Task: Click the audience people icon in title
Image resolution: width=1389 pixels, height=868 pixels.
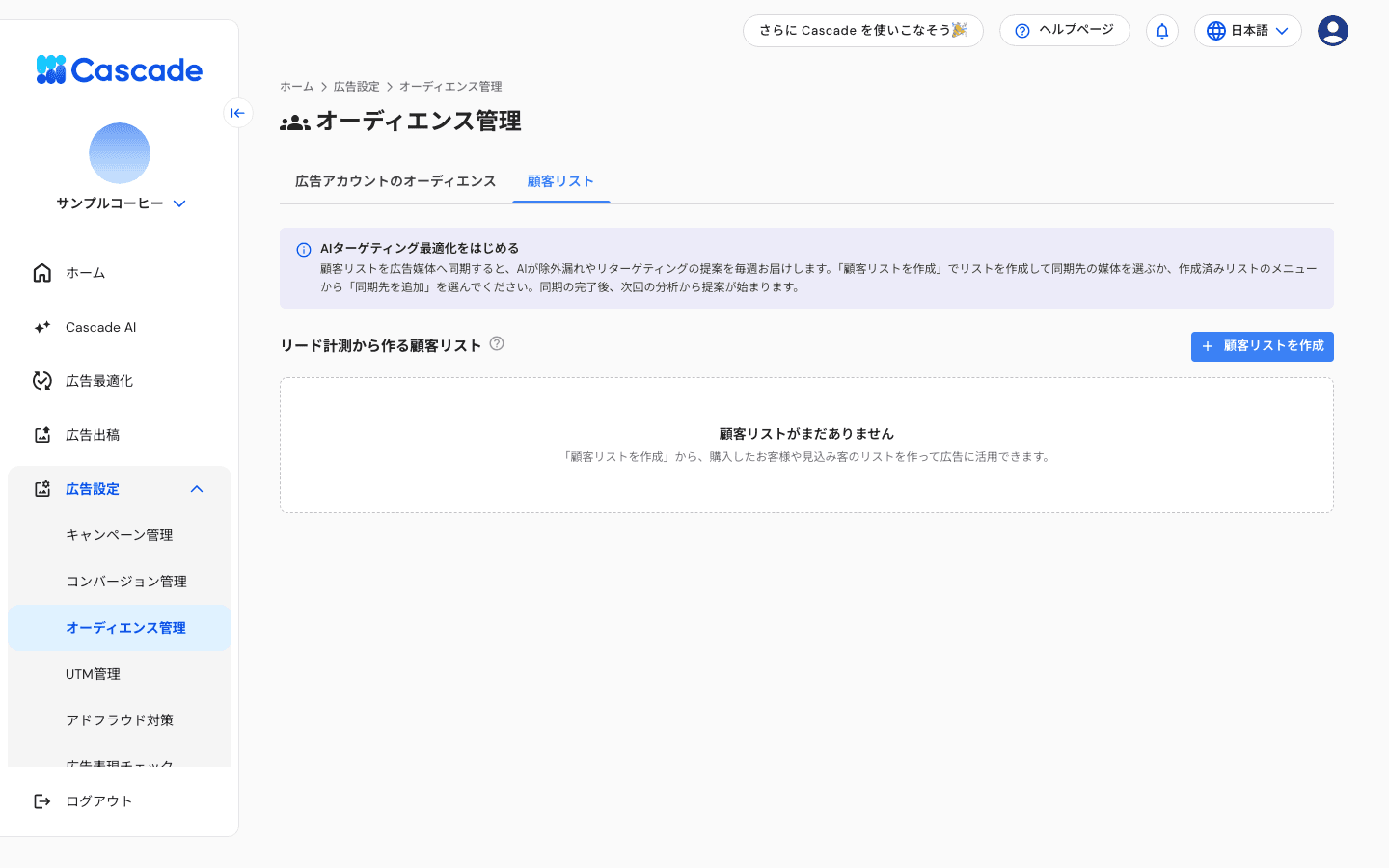Action: point(295,122)
